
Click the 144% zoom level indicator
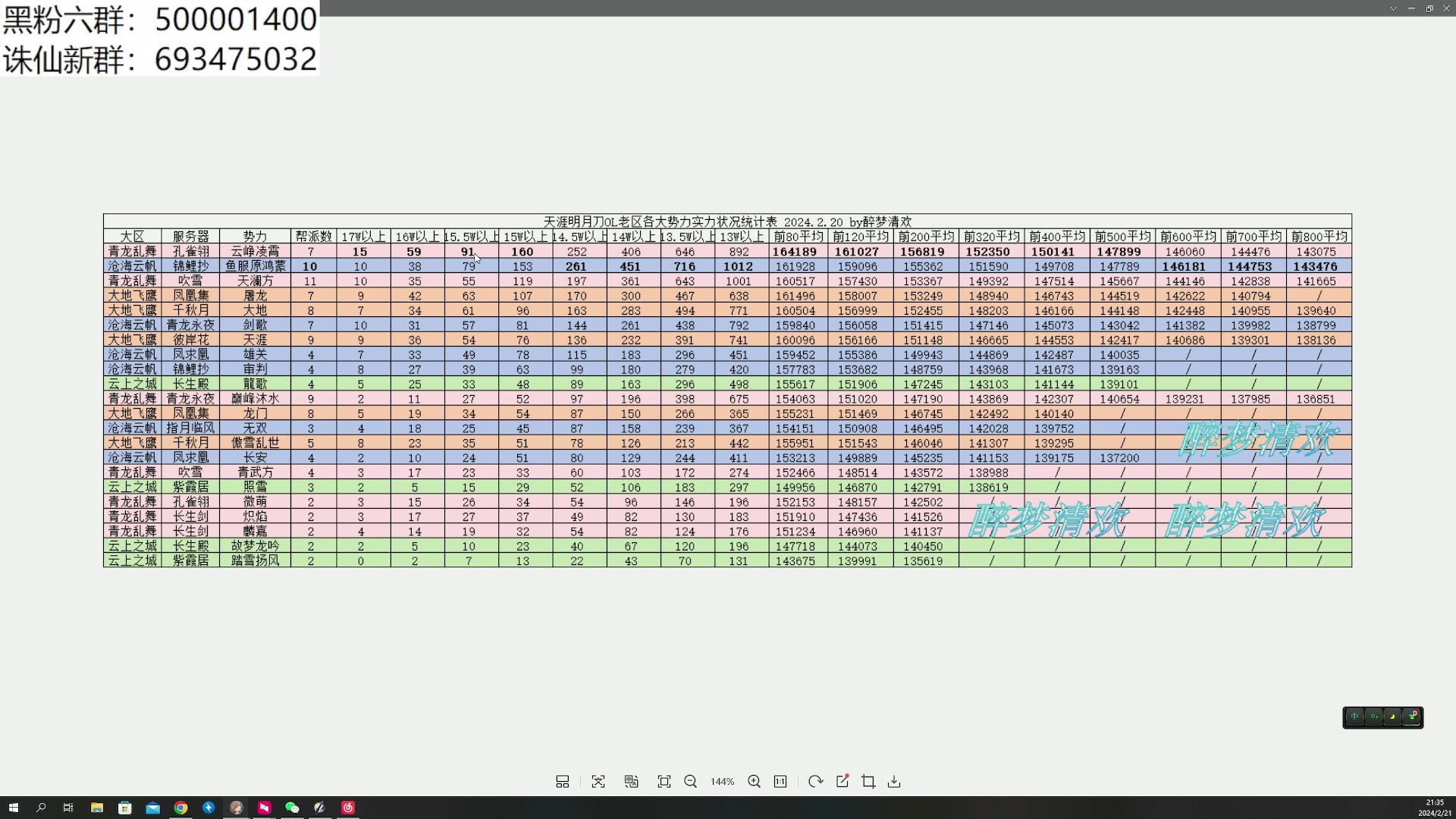point(722,782)
